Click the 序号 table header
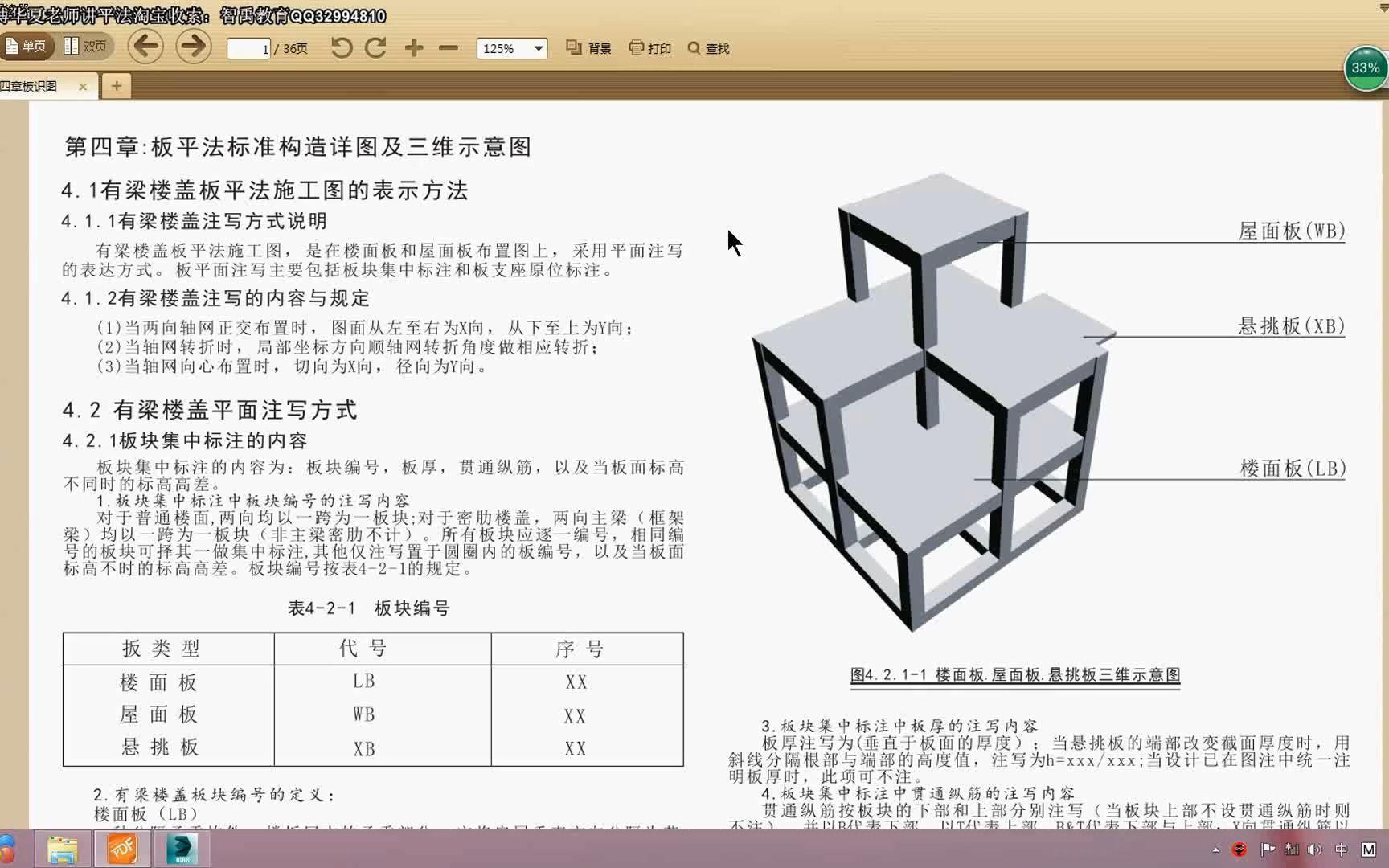This screenshot has height=868, width=1389. 580,649
